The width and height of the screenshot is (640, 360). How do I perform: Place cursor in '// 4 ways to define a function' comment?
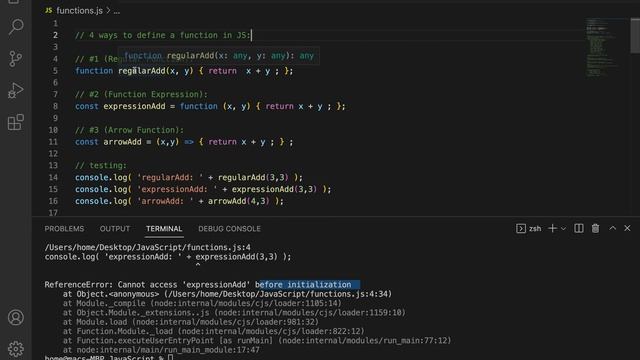162,36
